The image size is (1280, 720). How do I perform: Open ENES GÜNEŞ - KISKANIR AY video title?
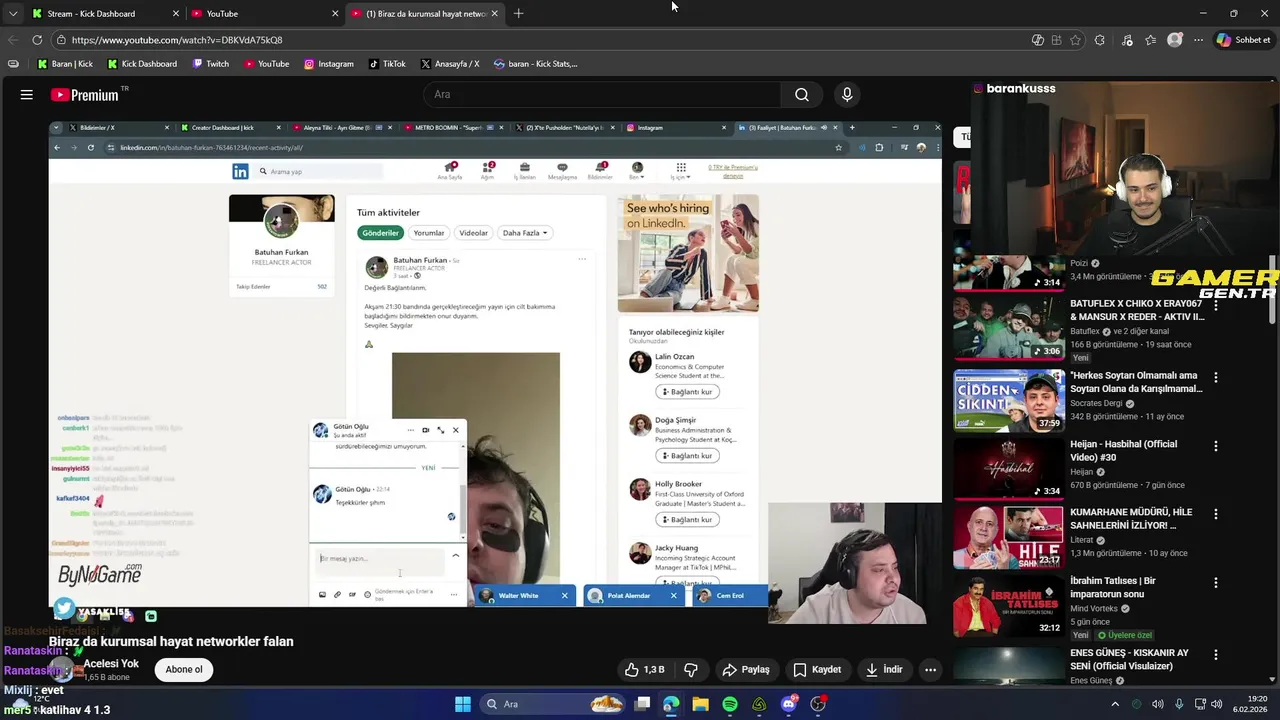tap(1130, 659)
